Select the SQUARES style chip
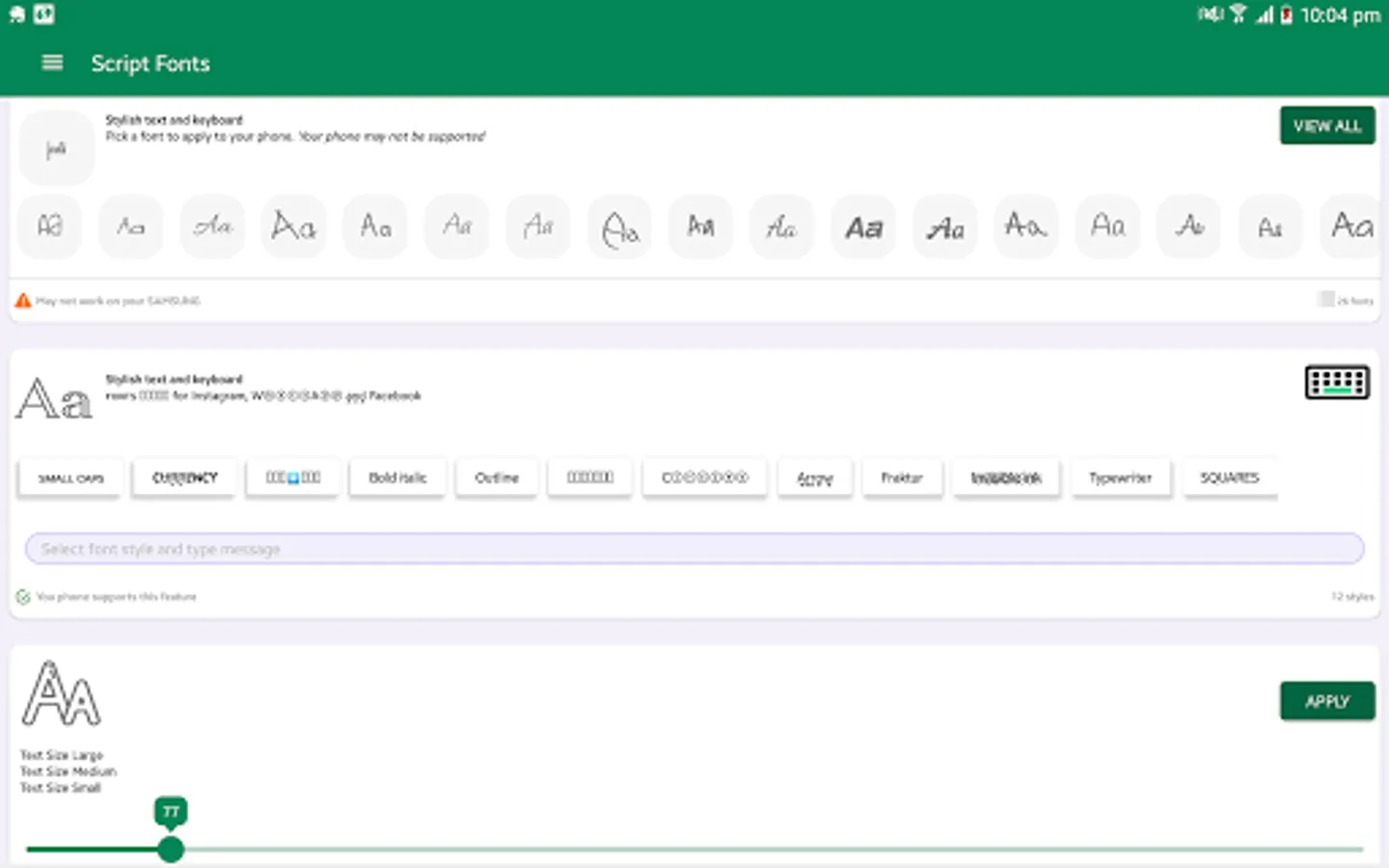 tap(1230, 476)
